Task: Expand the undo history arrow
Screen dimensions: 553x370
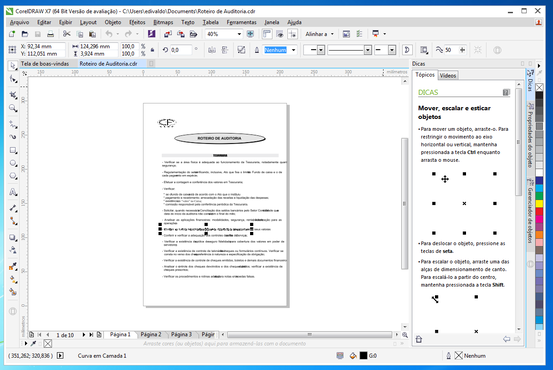Action: pyautogui.click(x=118, y=34)
